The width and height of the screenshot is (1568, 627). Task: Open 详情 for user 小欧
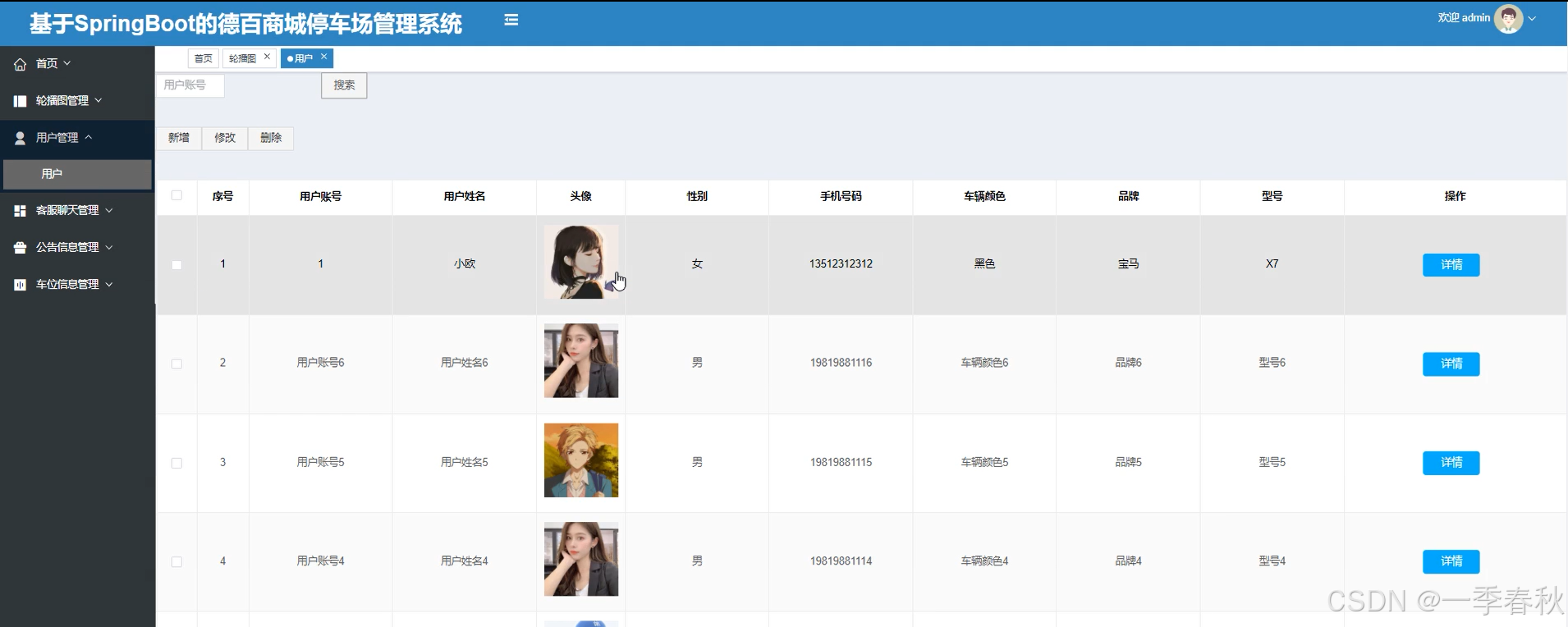click(1451, 265)
